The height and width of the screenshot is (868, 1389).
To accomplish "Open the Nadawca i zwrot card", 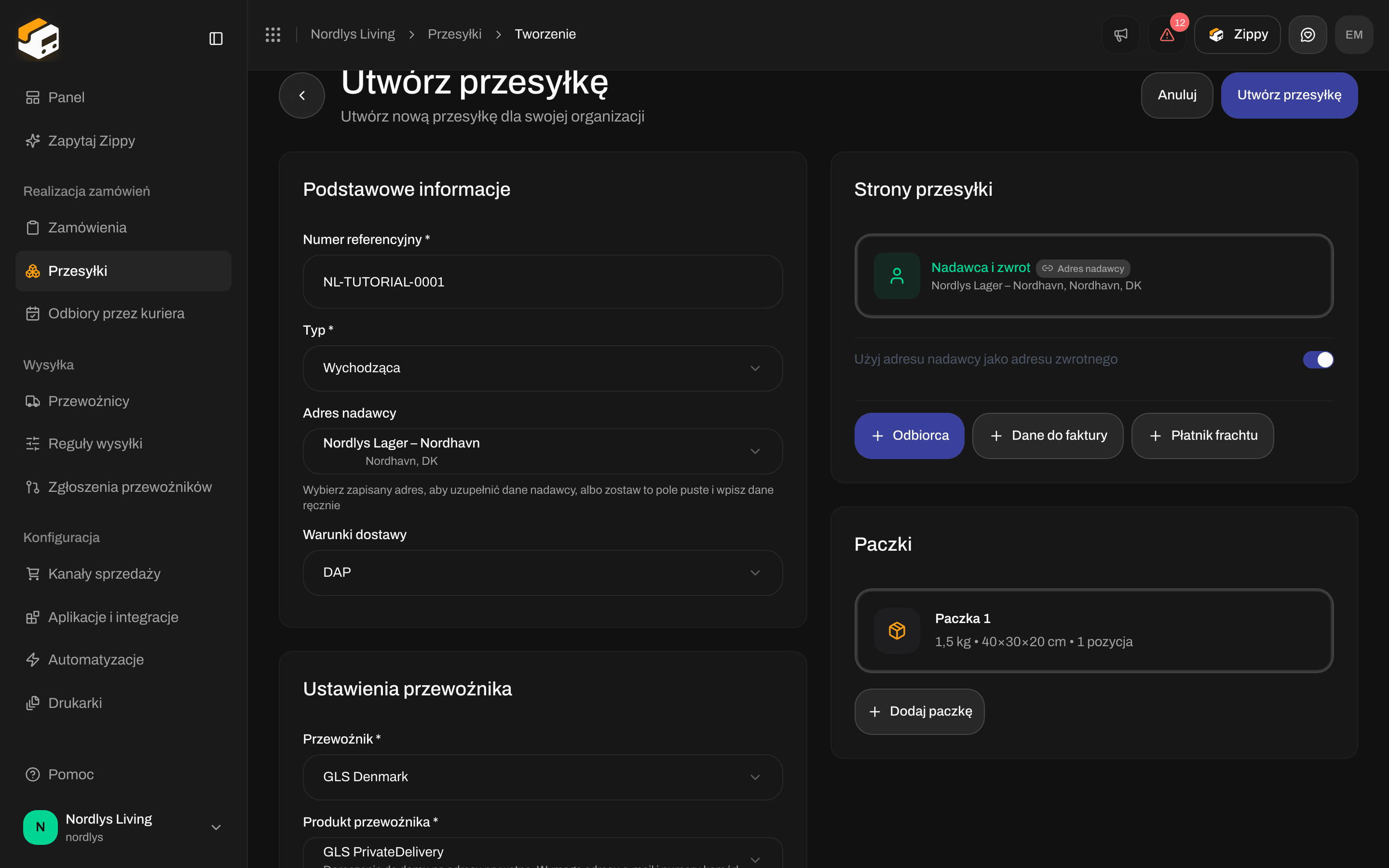I will (x=1093, y=275).
